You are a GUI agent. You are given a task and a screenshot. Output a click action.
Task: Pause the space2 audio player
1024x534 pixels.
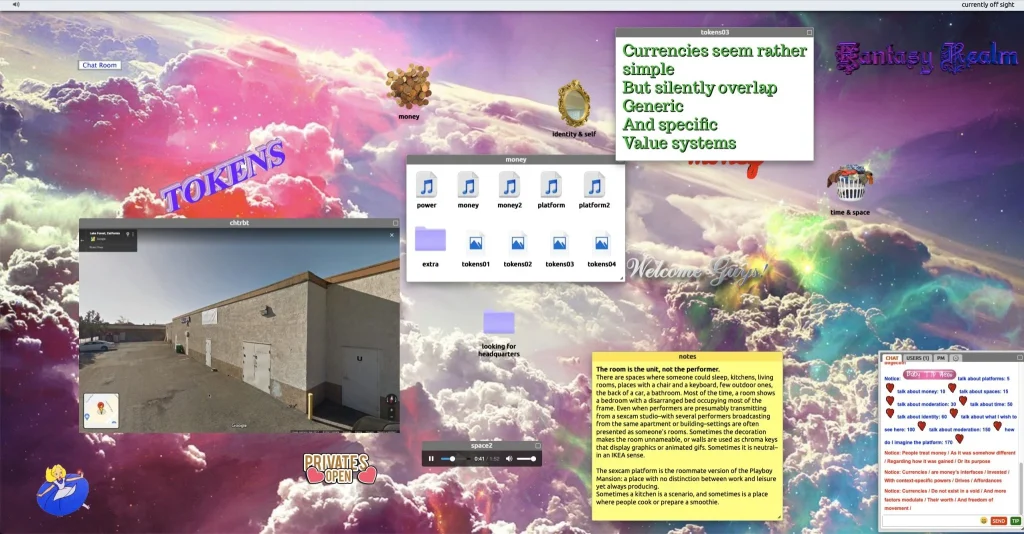pyautogui.click(x=432, y=459)
